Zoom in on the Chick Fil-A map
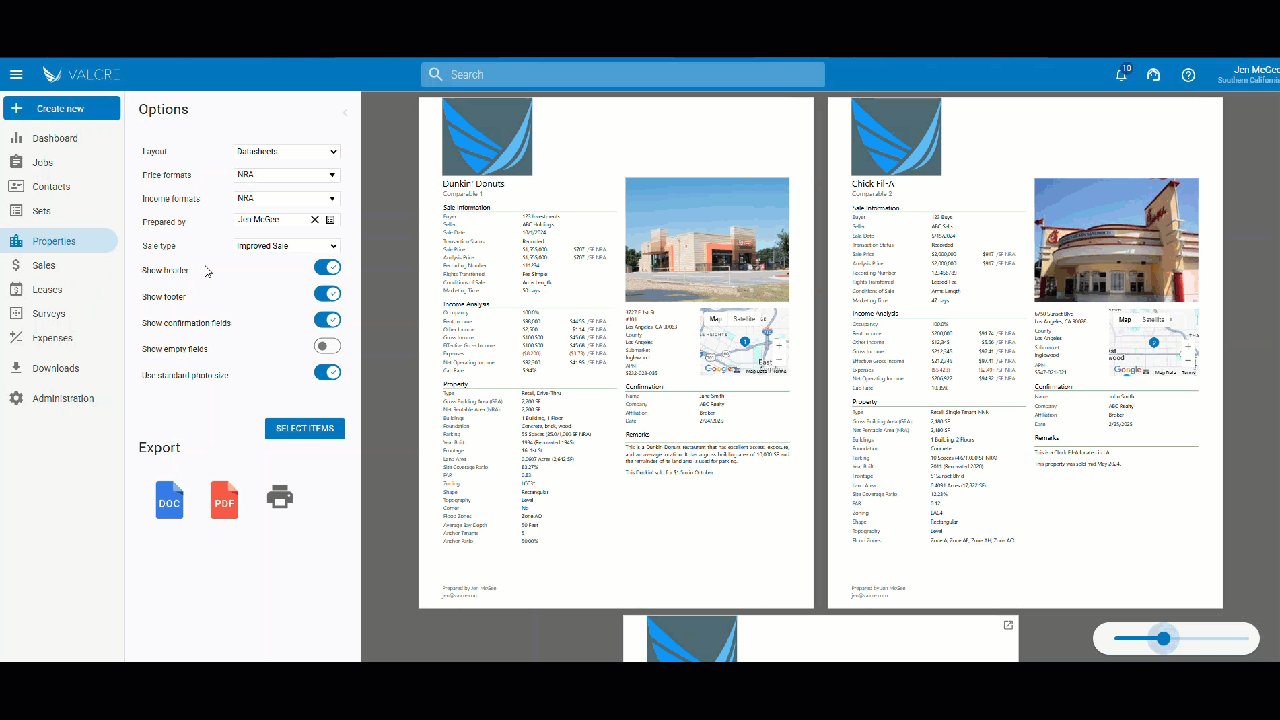1280x720 pixels. 1188,348
